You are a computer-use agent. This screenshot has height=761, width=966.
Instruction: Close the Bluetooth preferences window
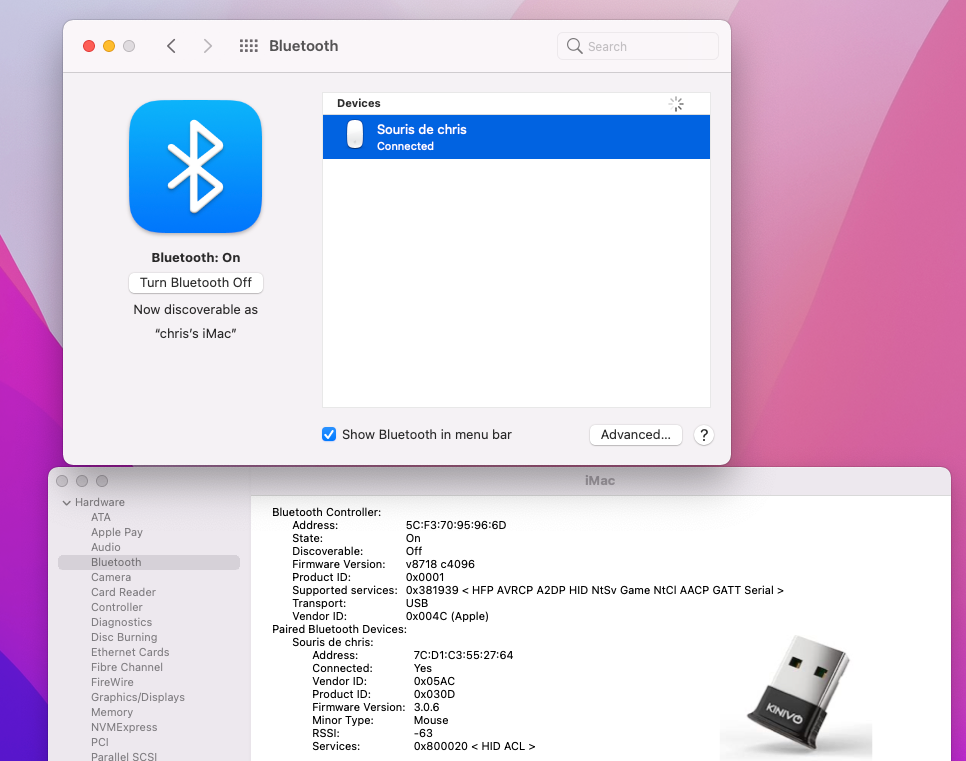click(89, 46)
